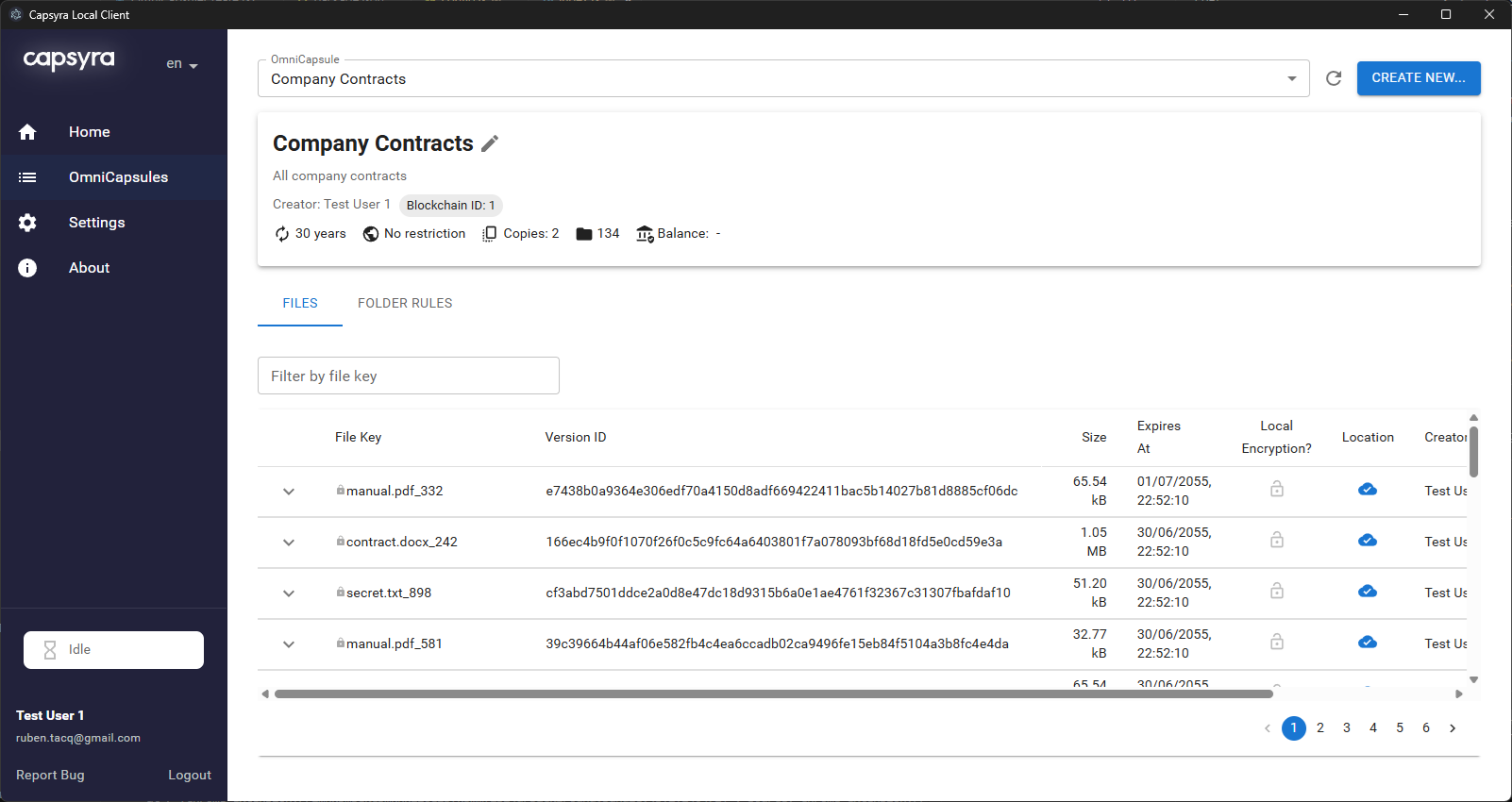
Task: Expand row for contract.docx_242
Action: click(x=289, y=543)
